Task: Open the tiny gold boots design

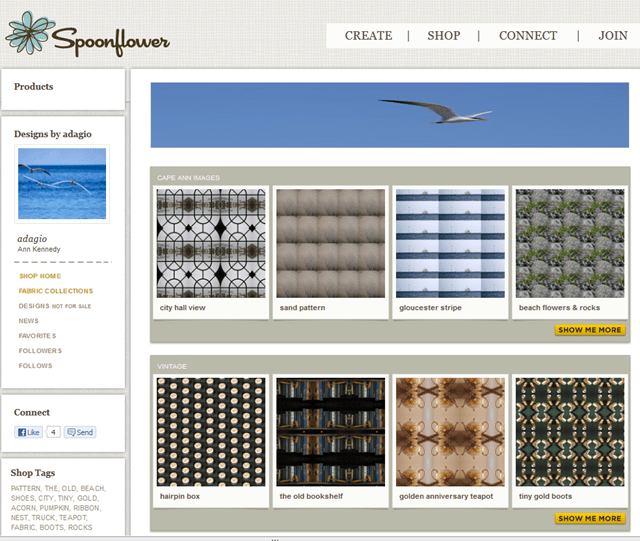Action: tap(569, 431)
